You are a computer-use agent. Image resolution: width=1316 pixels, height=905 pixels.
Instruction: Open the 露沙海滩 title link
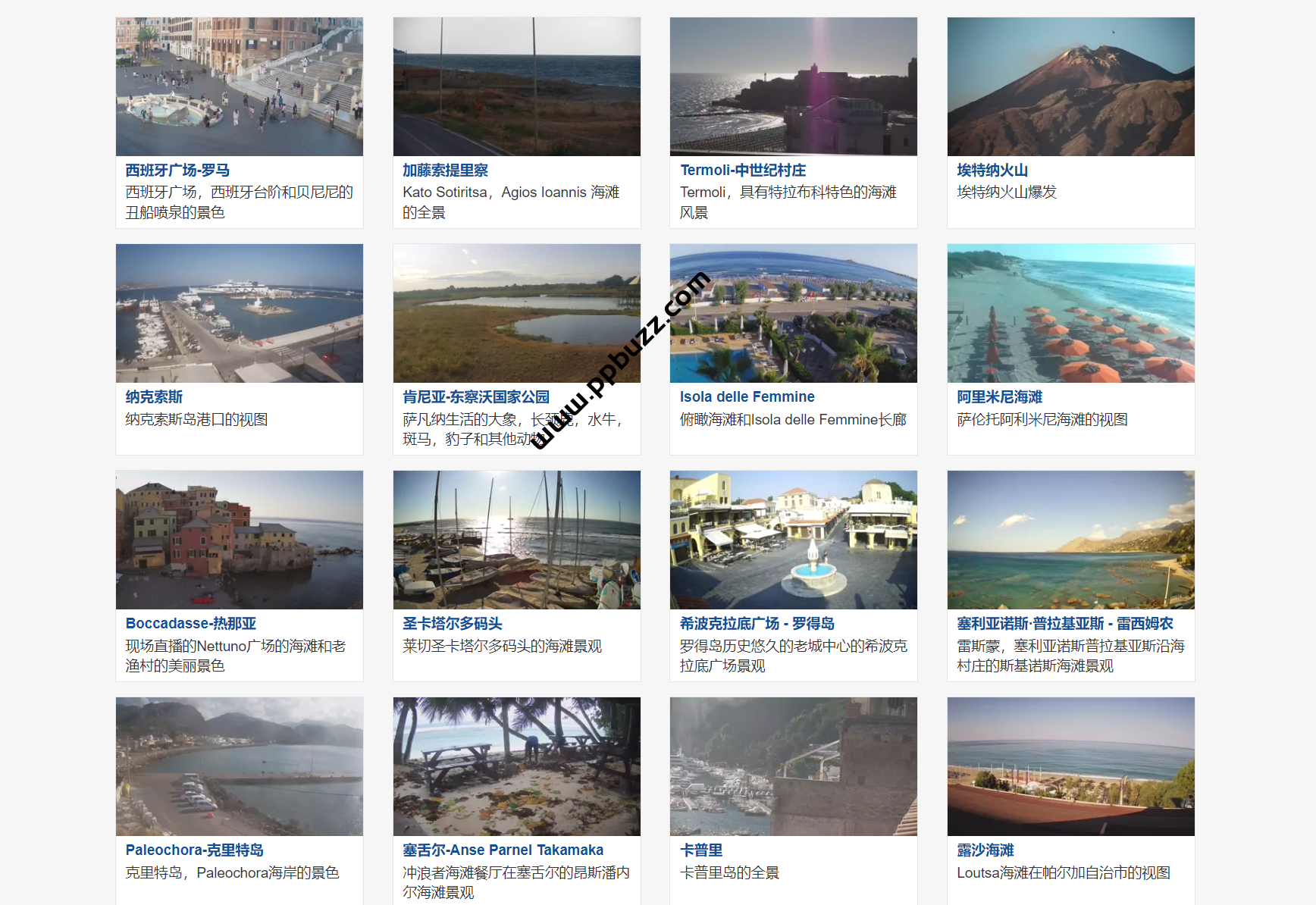coord(985,850)
